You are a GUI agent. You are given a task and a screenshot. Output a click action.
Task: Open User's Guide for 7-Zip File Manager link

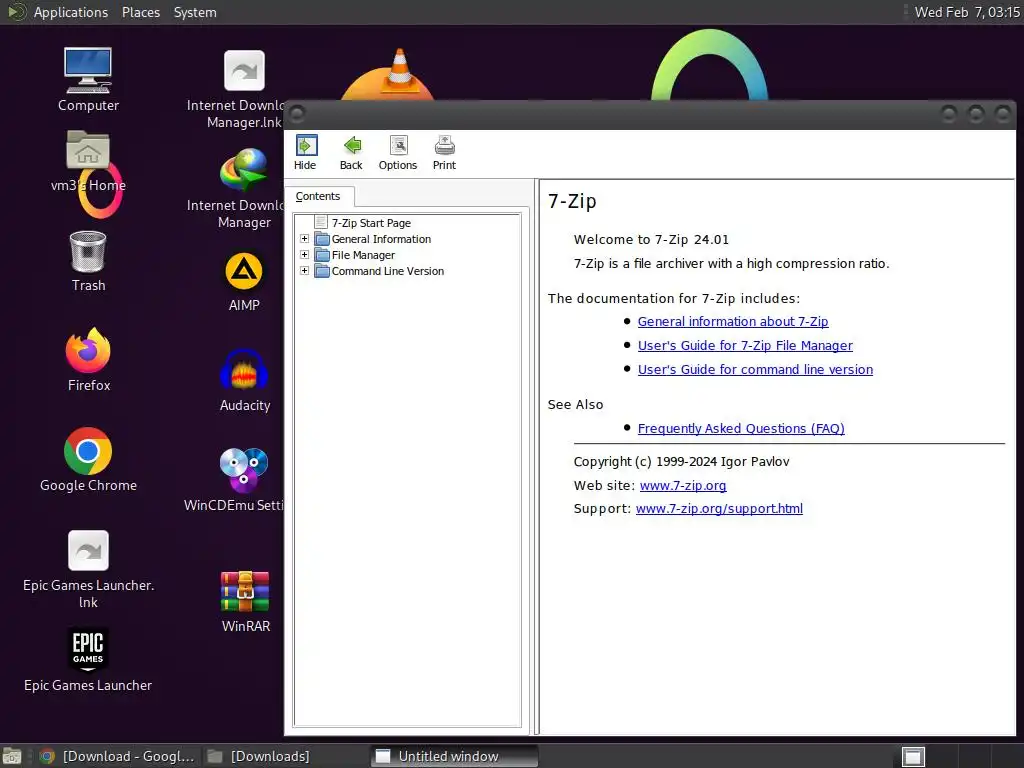[745, 345]
